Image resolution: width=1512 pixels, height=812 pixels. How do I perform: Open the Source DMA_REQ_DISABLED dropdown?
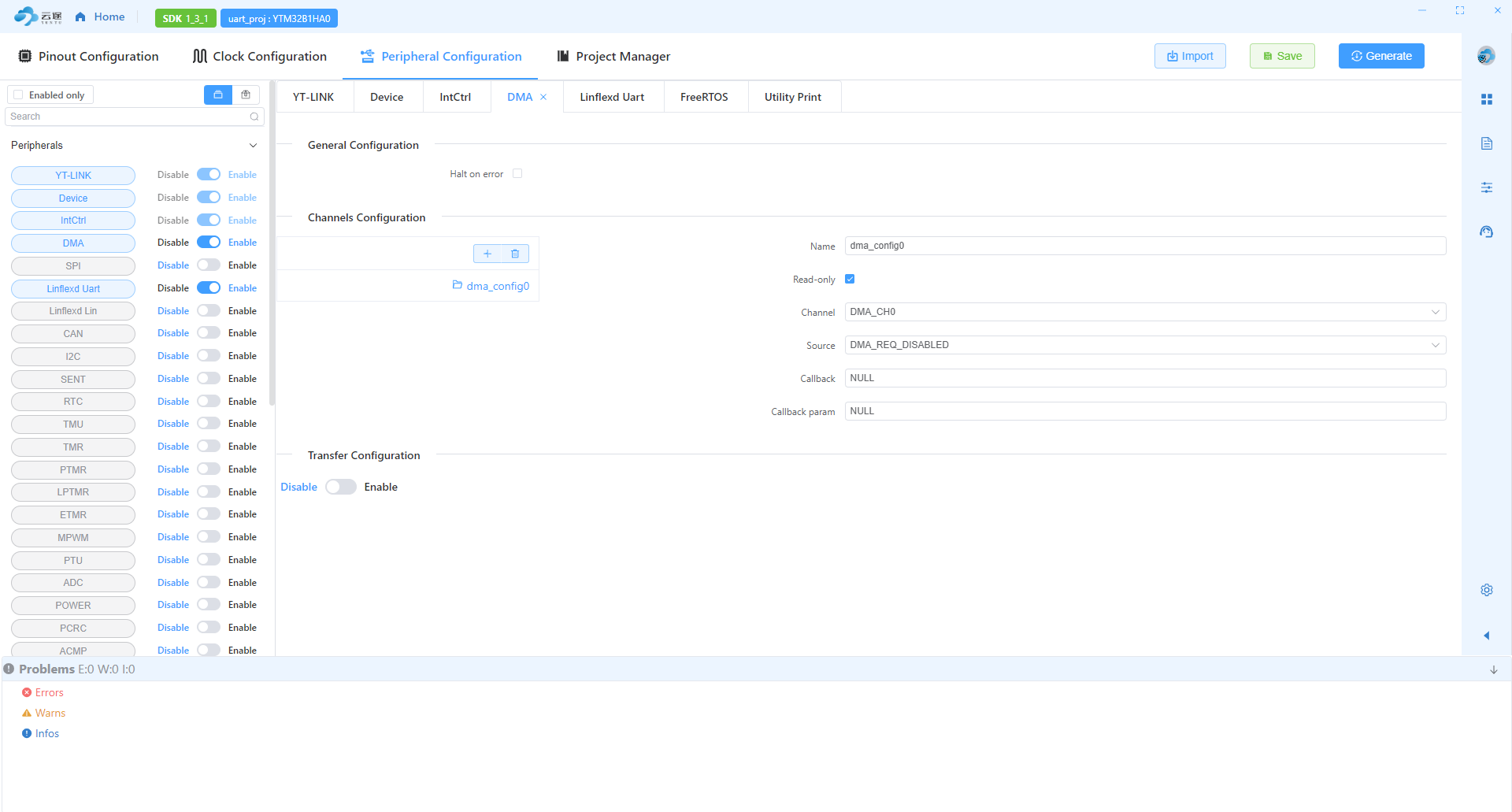1145,345
